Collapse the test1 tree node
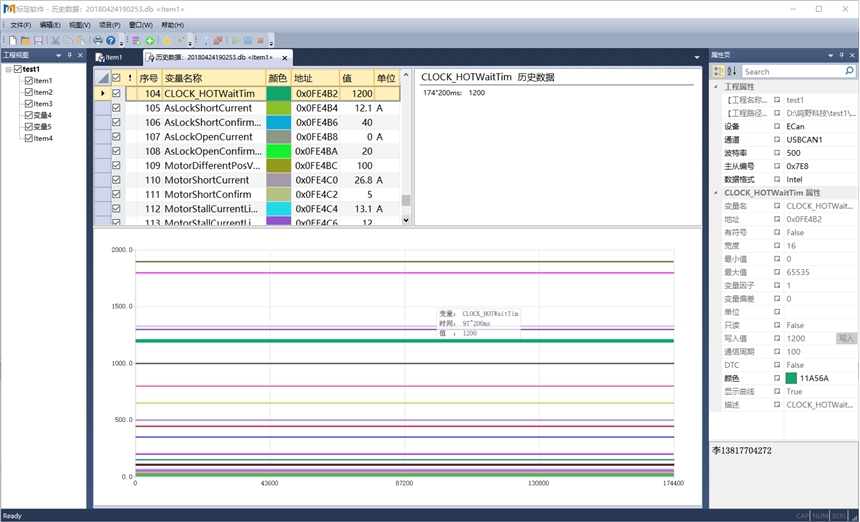 [8, 69]
